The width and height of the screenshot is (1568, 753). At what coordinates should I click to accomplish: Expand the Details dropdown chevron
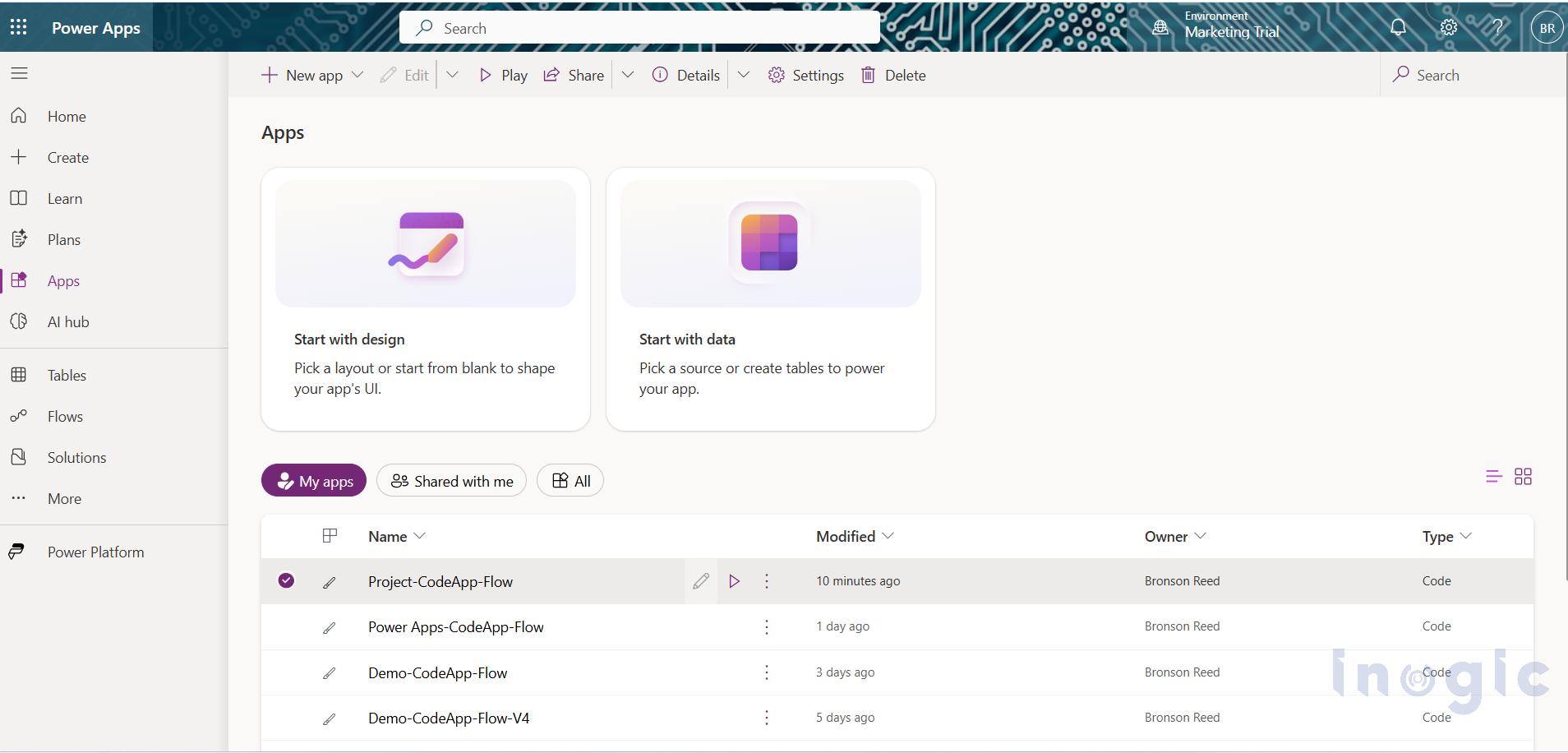click(x=743, y=75)
